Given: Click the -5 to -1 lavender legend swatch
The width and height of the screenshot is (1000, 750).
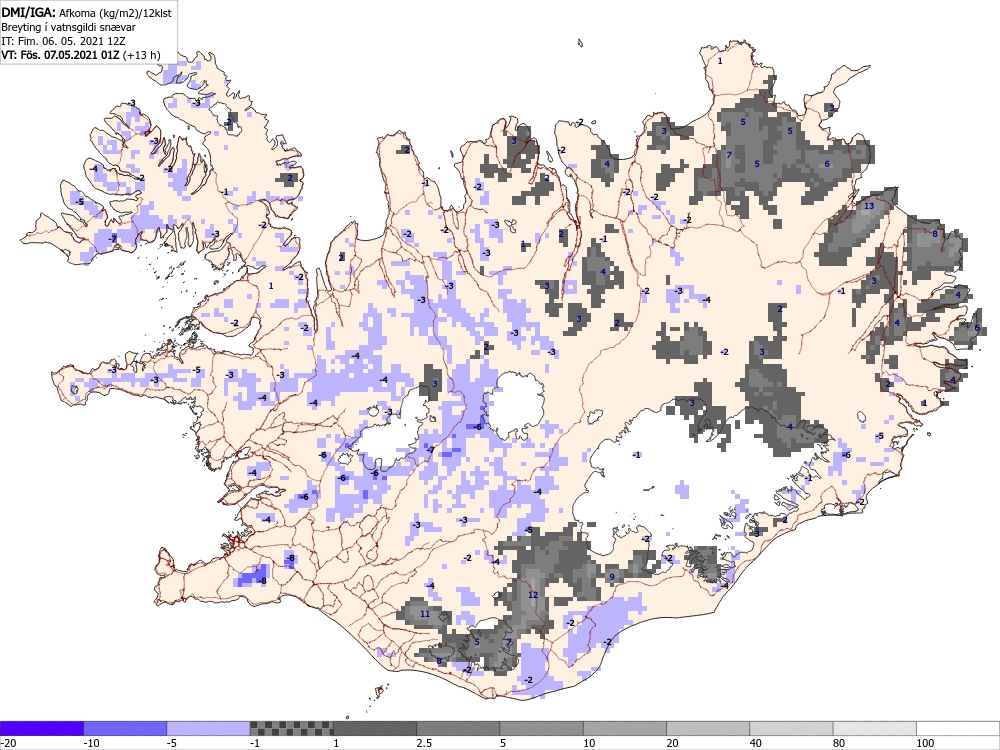Looking at the screenshot, I should pyautogui.click(x=209, y=728).
